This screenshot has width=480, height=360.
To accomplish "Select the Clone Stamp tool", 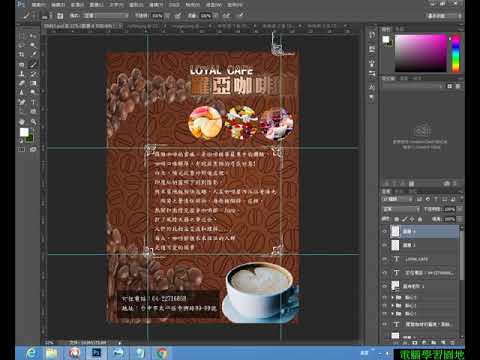I will (22, 74).
